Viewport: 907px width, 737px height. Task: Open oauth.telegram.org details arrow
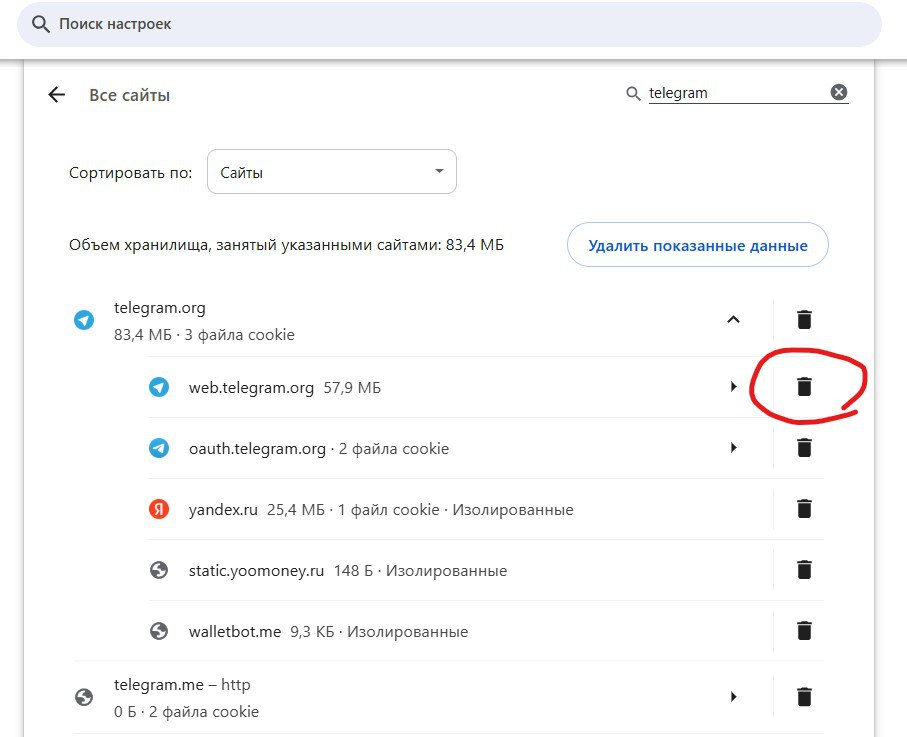(x=733, y=448)
